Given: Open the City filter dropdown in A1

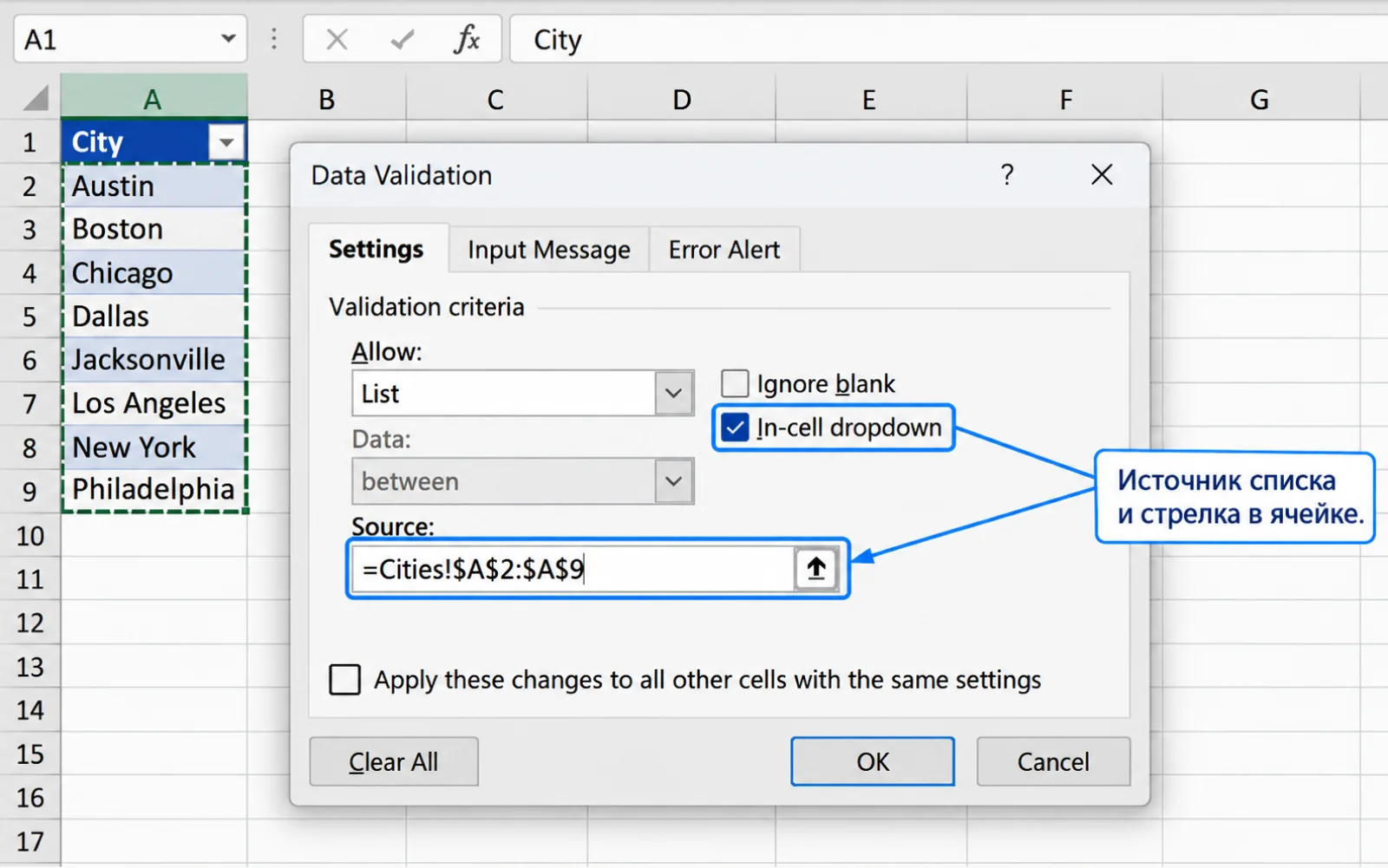Looking at the screenshot, I should click(x=226, y=141).
